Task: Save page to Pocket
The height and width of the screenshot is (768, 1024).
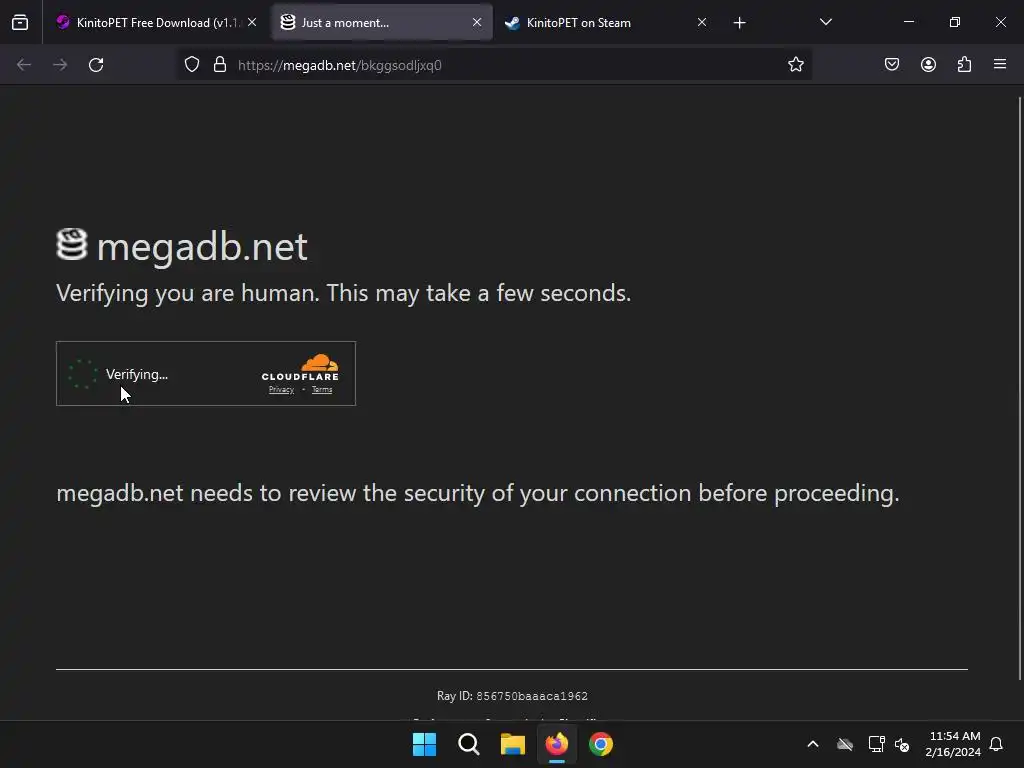Action: coord(892,65)
